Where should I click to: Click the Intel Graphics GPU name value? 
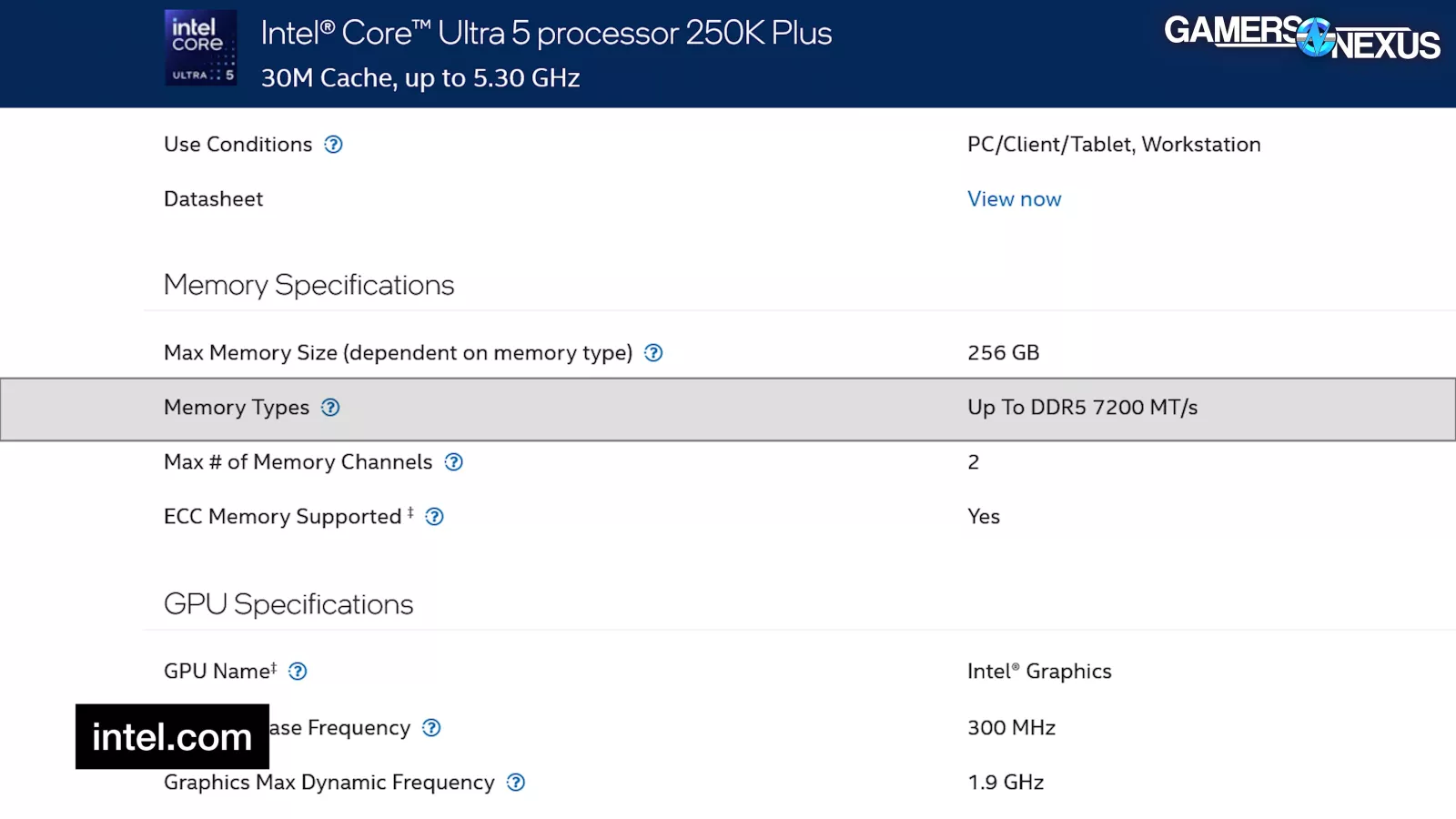point(1039,672)
